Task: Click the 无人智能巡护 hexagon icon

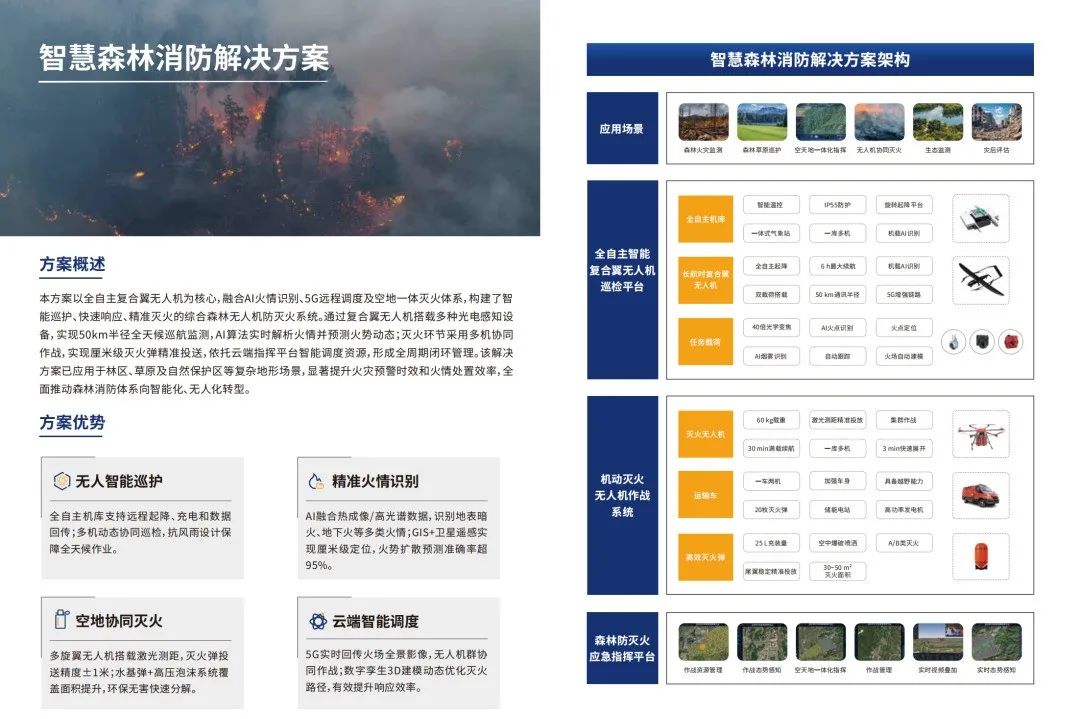Action: click(x=61, y=481)
